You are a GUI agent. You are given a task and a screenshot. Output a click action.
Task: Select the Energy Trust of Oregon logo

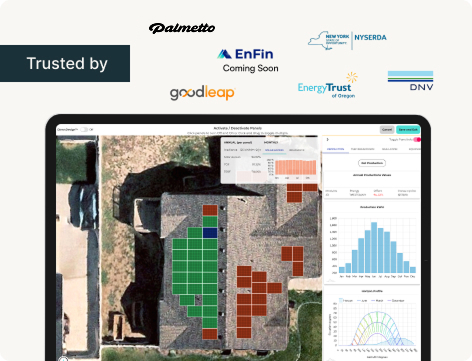tap(327, 86)
